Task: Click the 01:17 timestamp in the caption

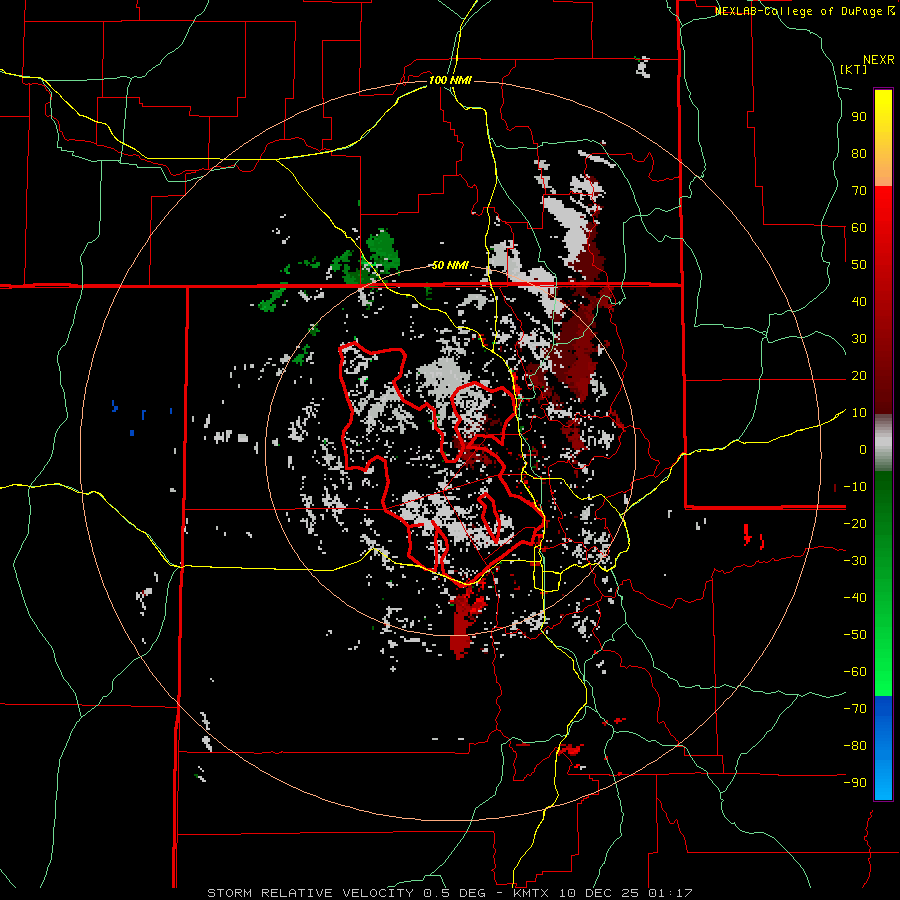Action: tap(674, 892)
